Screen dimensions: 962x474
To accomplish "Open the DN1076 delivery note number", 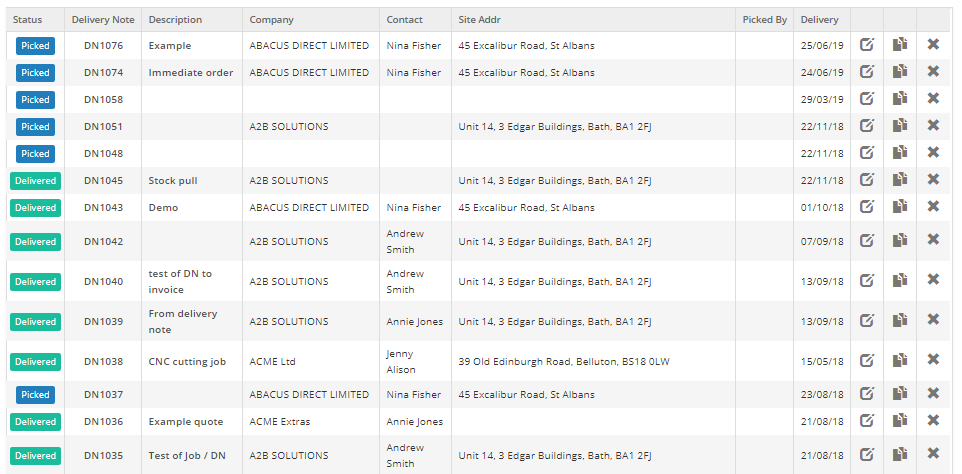I will (103, 46).
